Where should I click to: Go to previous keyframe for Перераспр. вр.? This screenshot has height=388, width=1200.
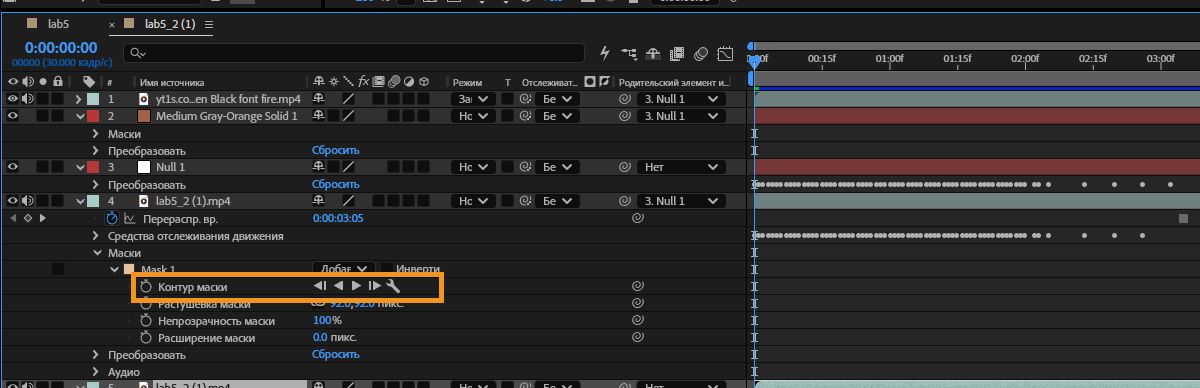(13, 218)
